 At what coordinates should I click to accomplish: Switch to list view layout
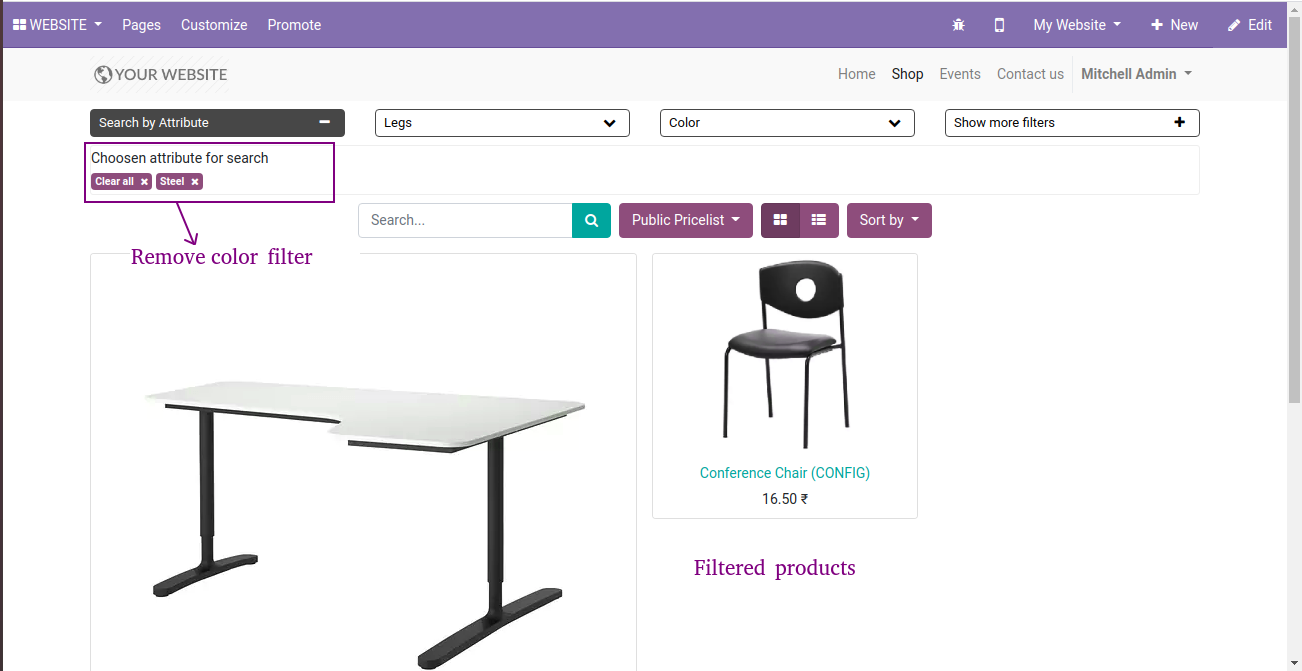pyautogui.click(x=819, y=220)
